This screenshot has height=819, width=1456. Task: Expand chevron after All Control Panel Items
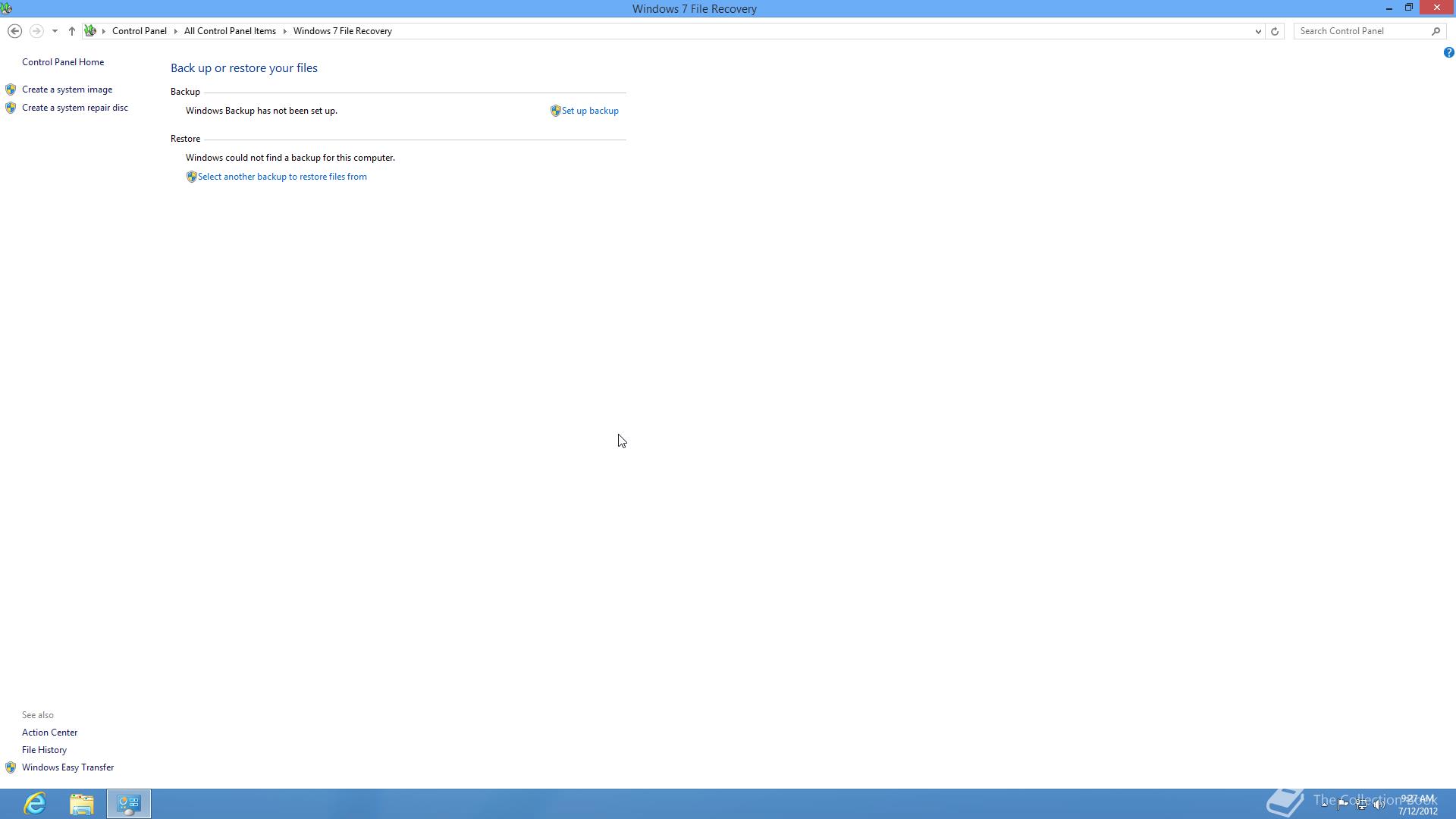point(285,31)
